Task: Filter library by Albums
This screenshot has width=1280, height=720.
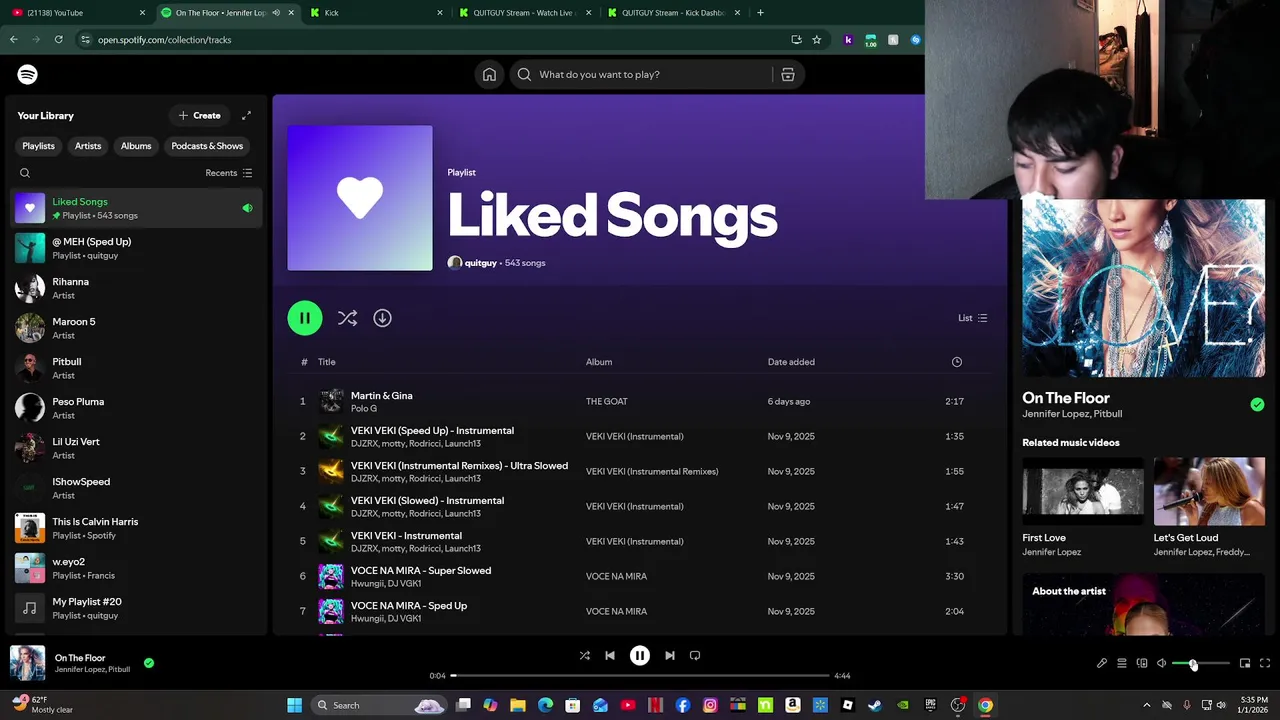Action: 136,146
